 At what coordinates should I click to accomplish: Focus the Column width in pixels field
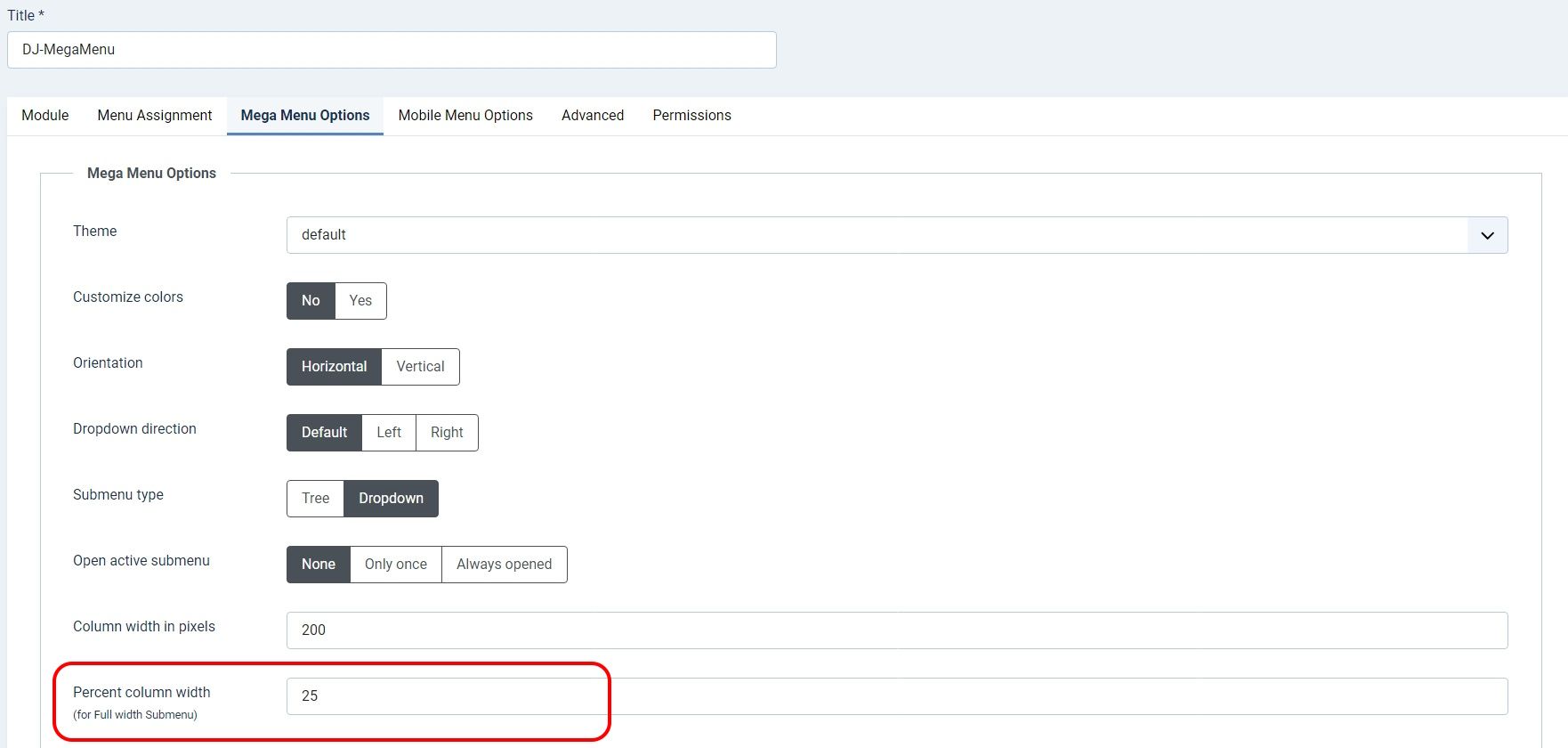pos(897,630)
